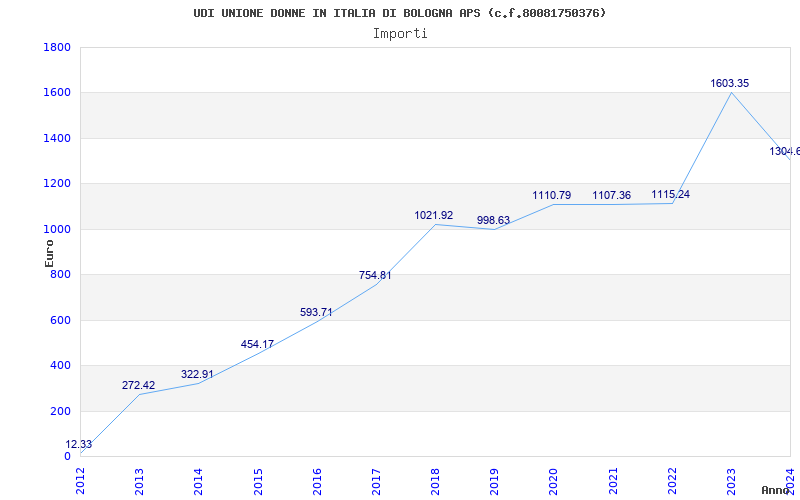Select the 272.42 data label

138,385
